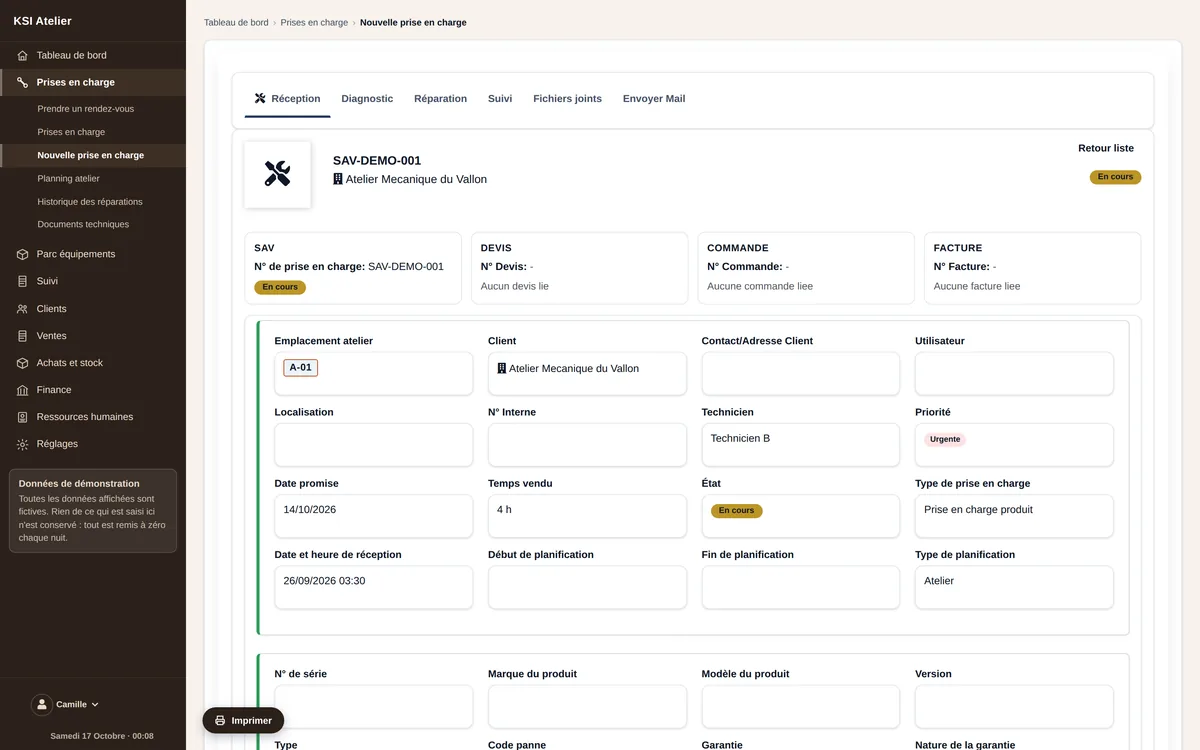Click the text Aucun devis lie
Viewport: 1200px width, 750px height.
click(515, 286)
